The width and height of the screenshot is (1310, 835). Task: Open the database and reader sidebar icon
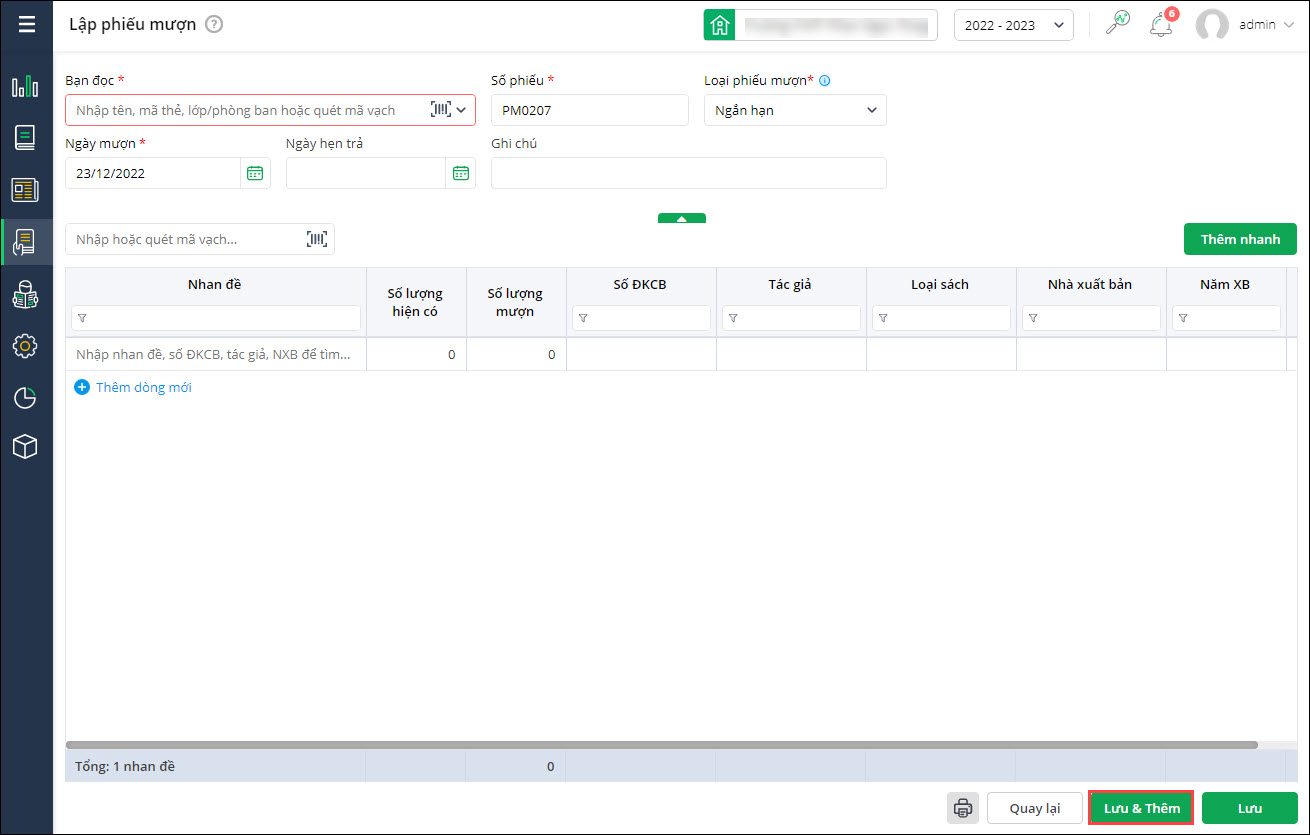25,294
